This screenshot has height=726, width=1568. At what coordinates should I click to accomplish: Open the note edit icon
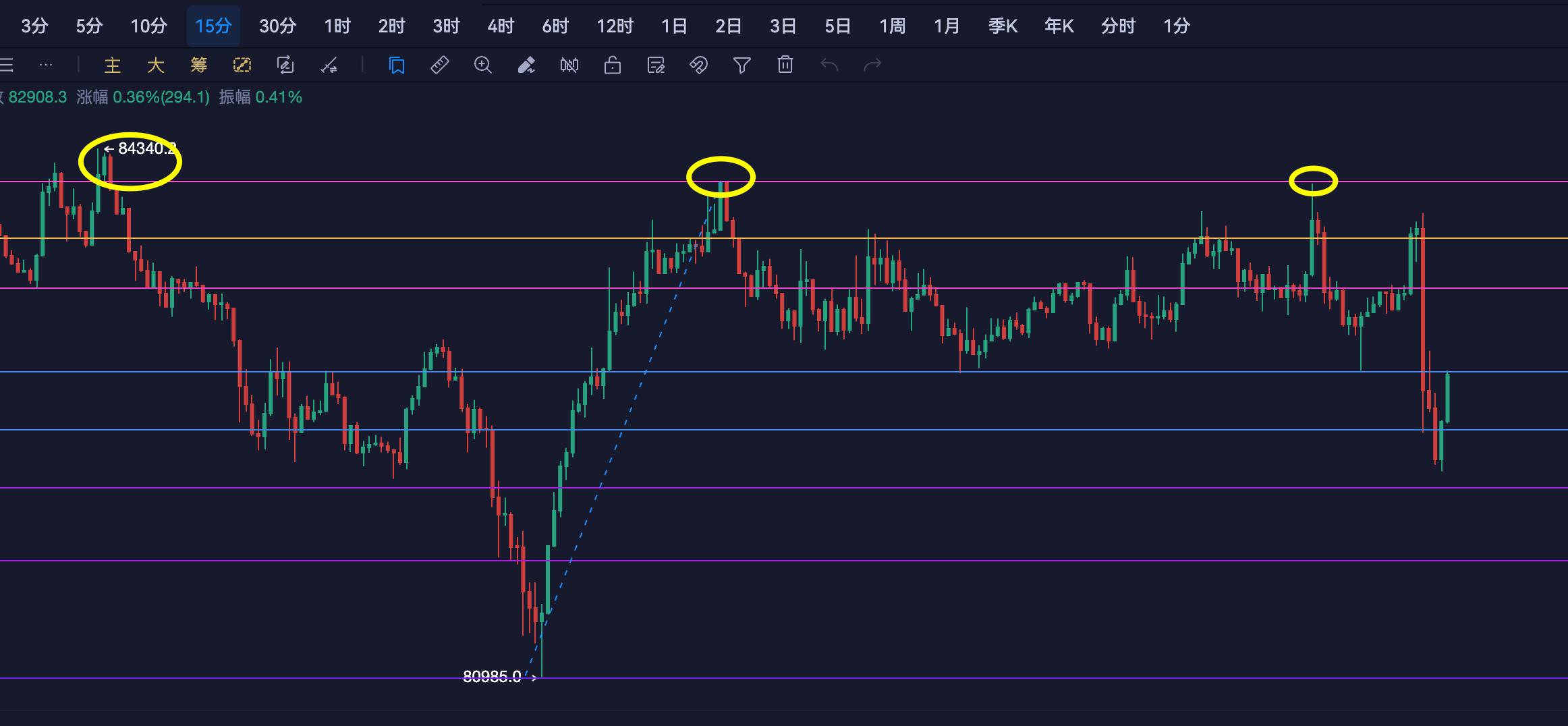pos(656,65)
